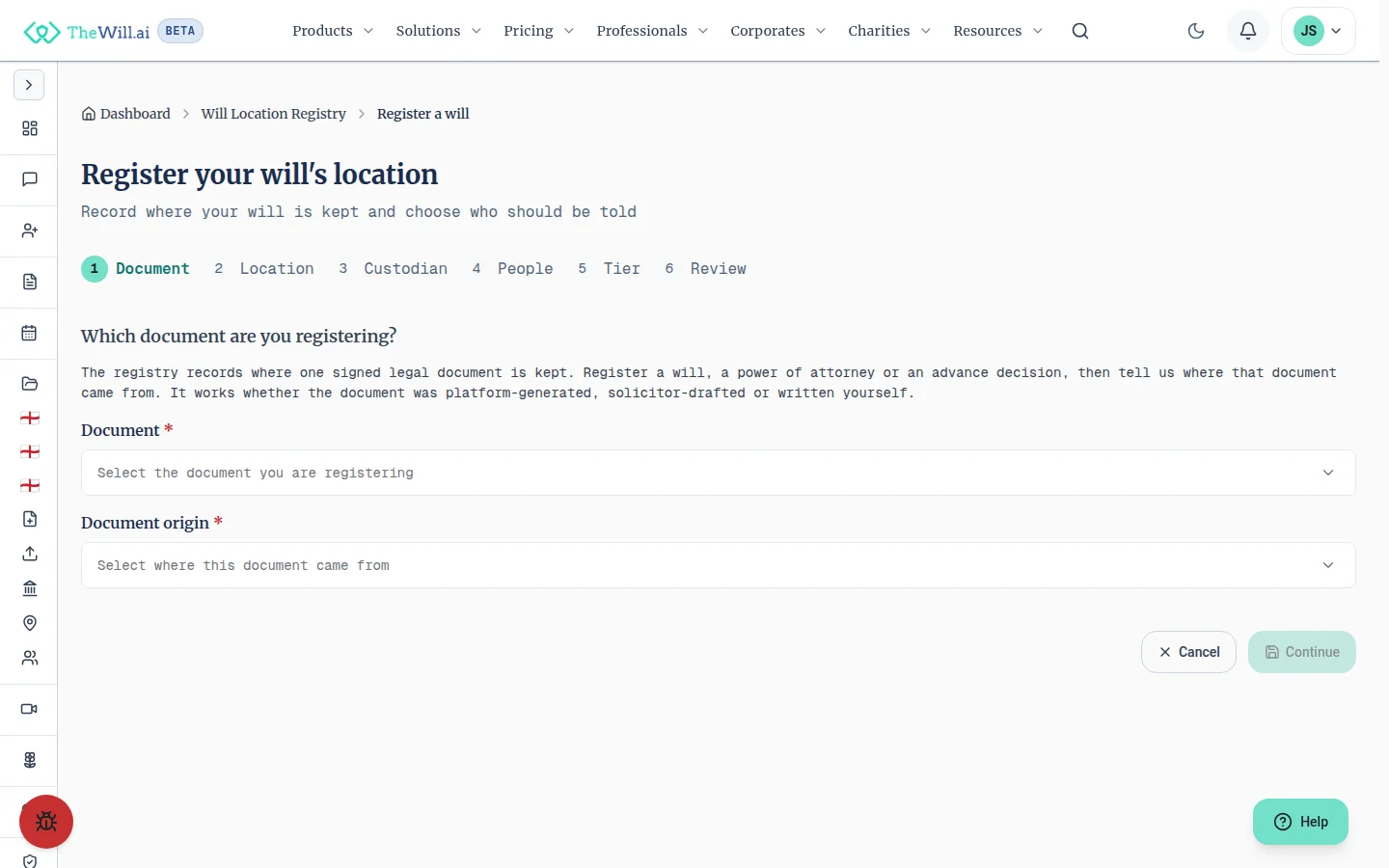This screenshot has width=1389, height=868.
Task: Open the chat message icon in sidebar
Action: pyautogui.click(x=30, y=179)
